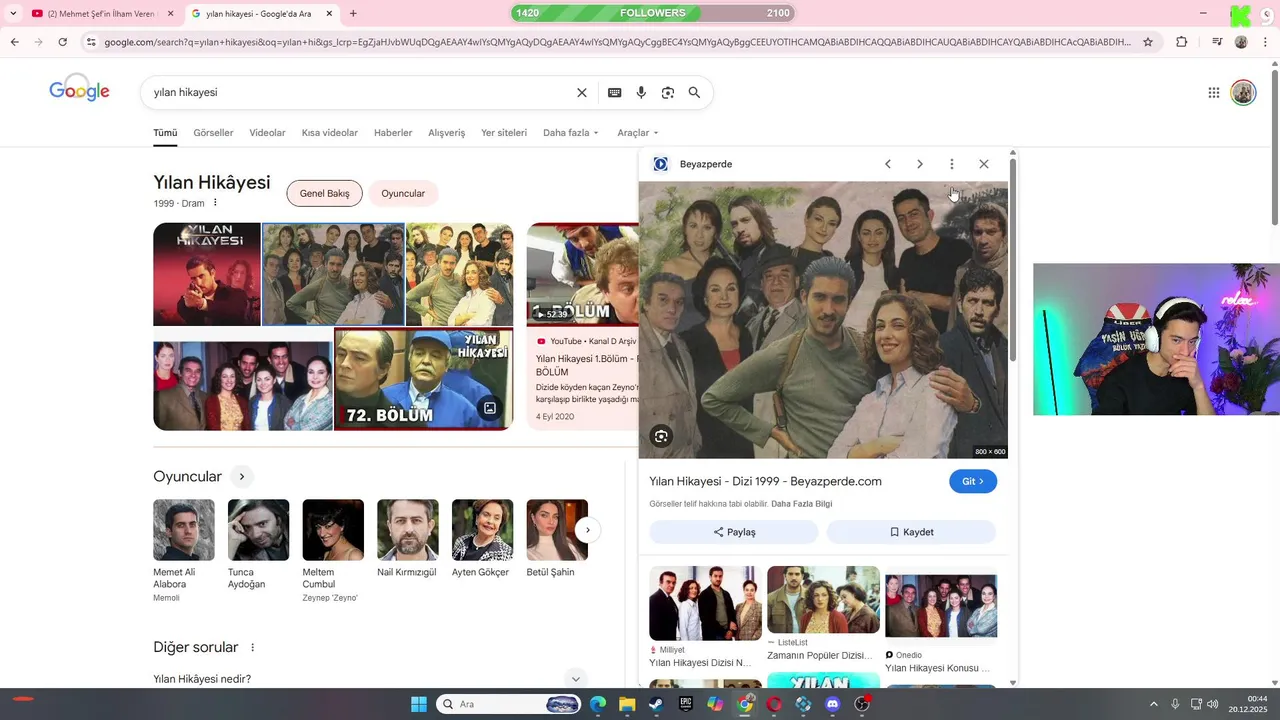Open options beside Diğer sorular heading

click(x=252, y=648)
